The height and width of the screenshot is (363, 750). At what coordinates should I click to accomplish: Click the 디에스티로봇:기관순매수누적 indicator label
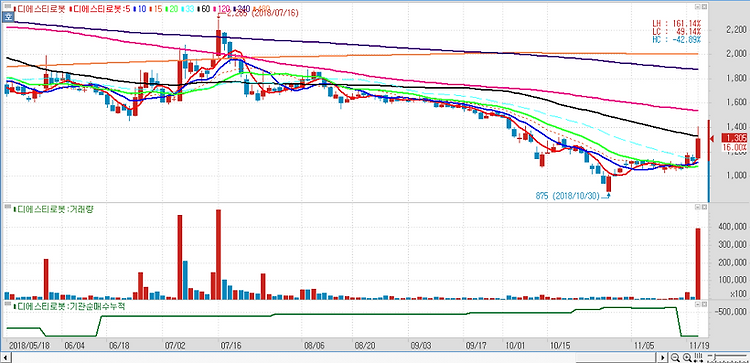pos(70,306)
